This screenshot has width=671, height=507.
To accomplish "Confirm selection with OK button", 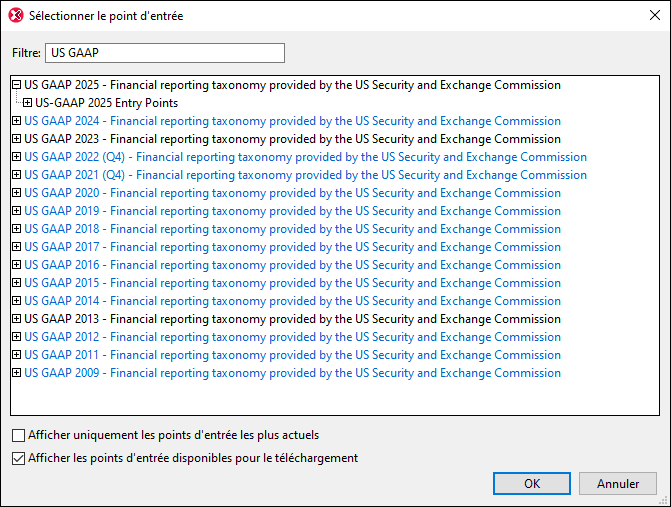I will coord(532,483).
